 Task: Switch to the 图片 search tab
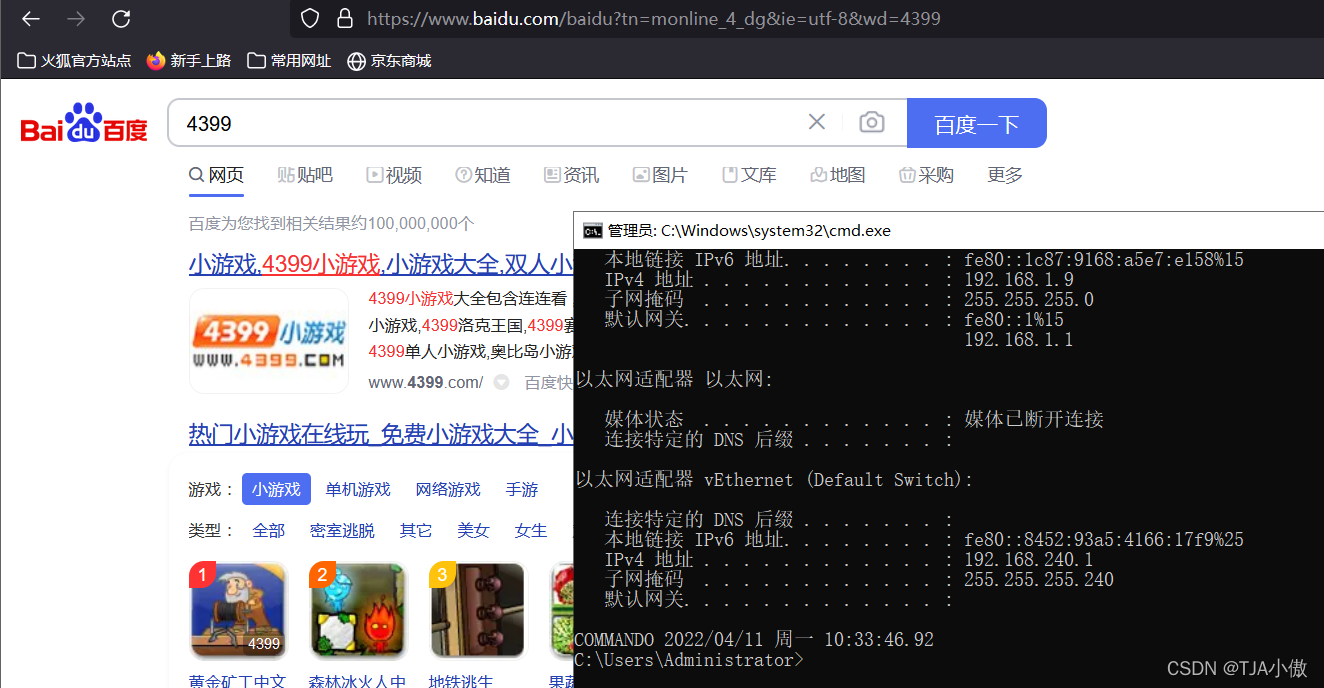[660, 174]
